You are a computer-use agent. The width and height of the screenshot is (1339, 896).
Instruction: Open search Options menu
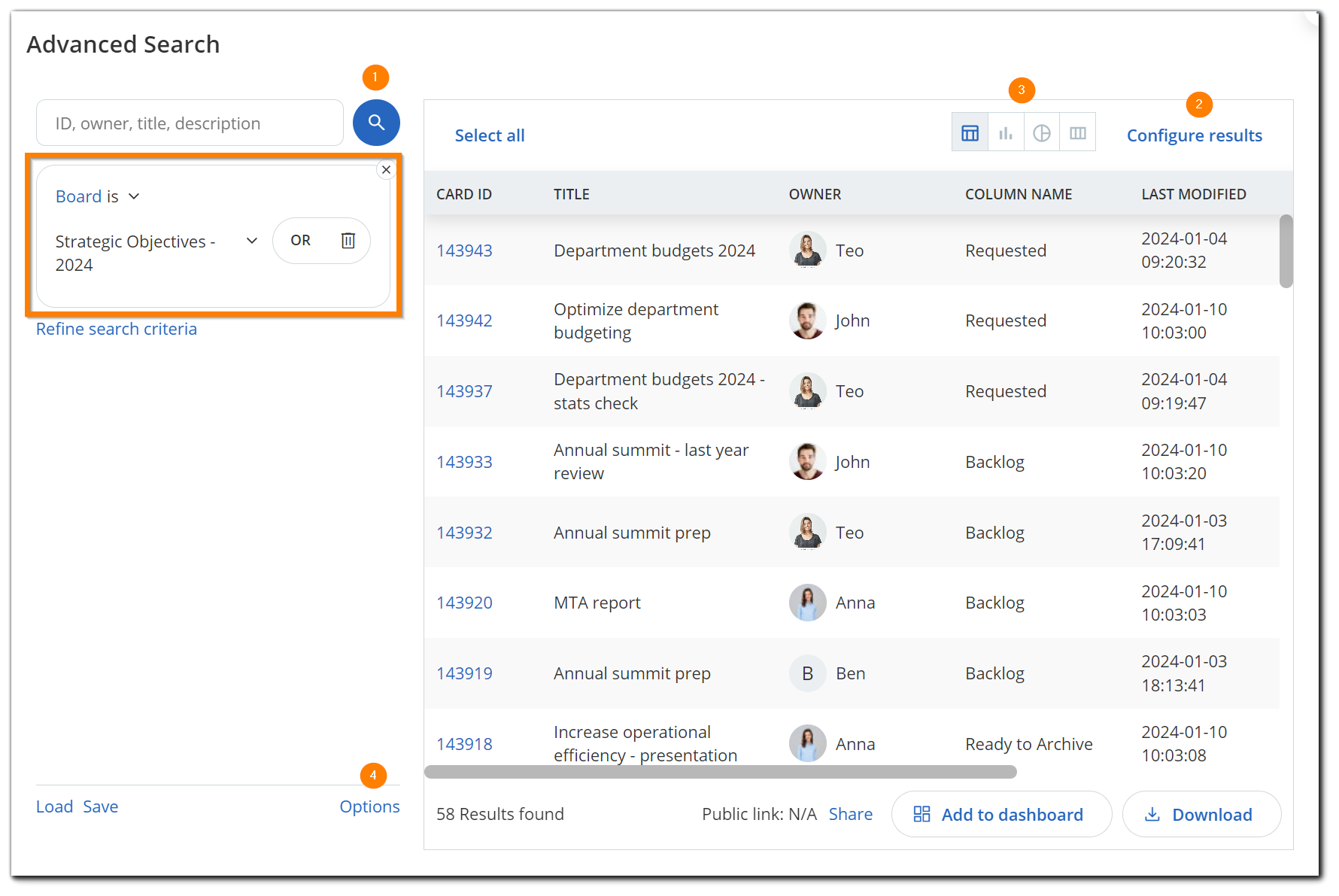tap(369, 806)
